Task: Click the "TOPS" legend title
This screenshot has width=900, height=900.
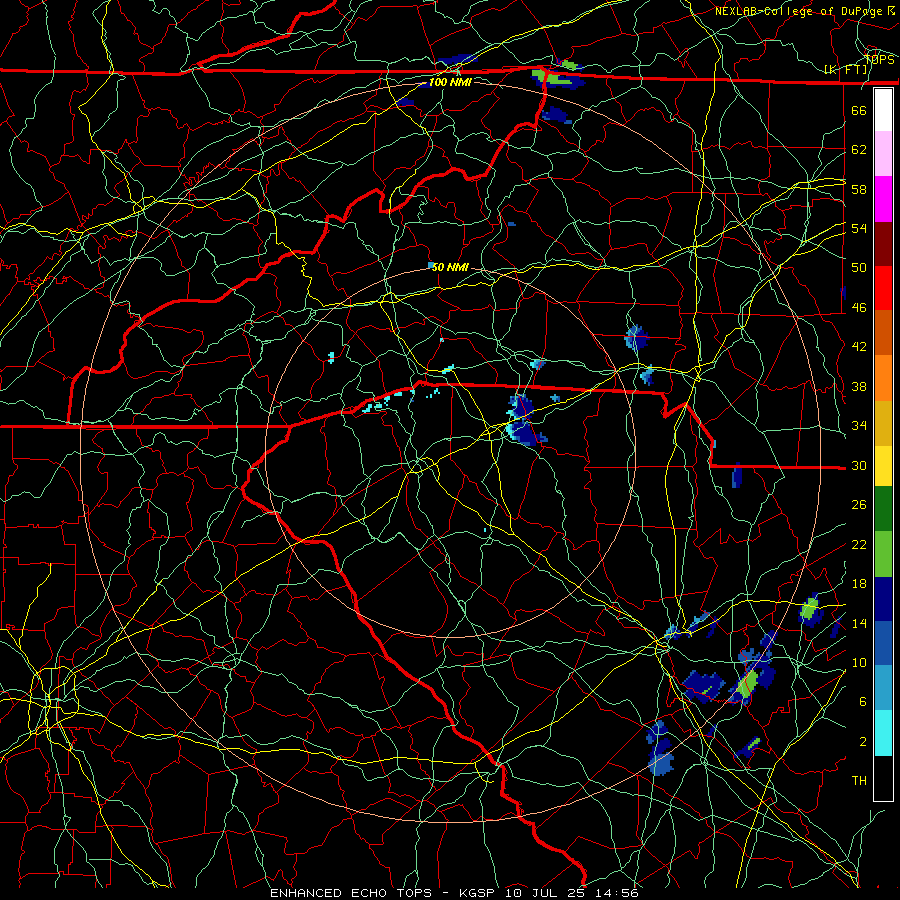Action: pos(880,60)
